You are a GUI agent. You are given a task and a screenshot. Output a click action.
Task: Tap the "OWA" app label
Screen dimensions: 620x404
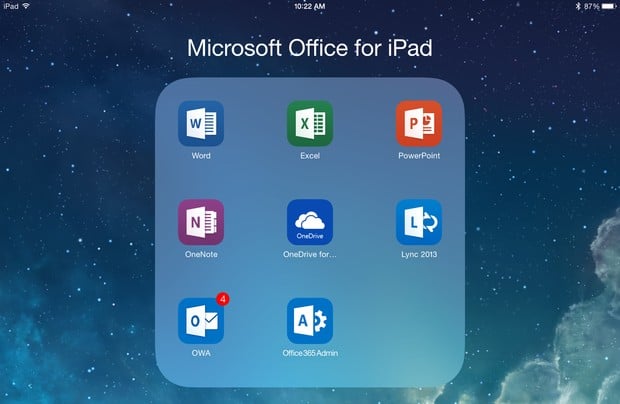pos(201,353)
